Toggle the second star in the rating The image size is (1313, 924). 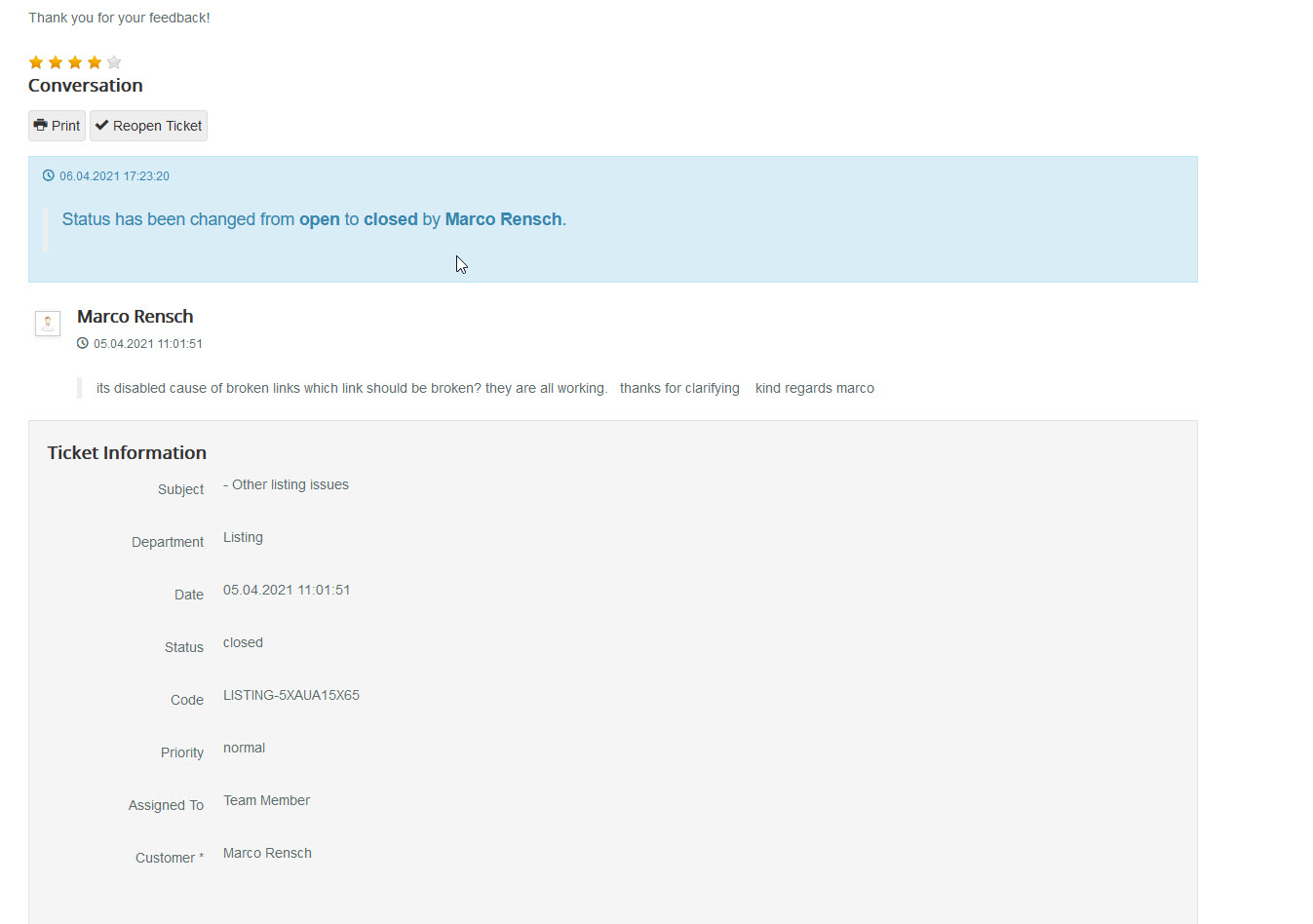[55, 61]
